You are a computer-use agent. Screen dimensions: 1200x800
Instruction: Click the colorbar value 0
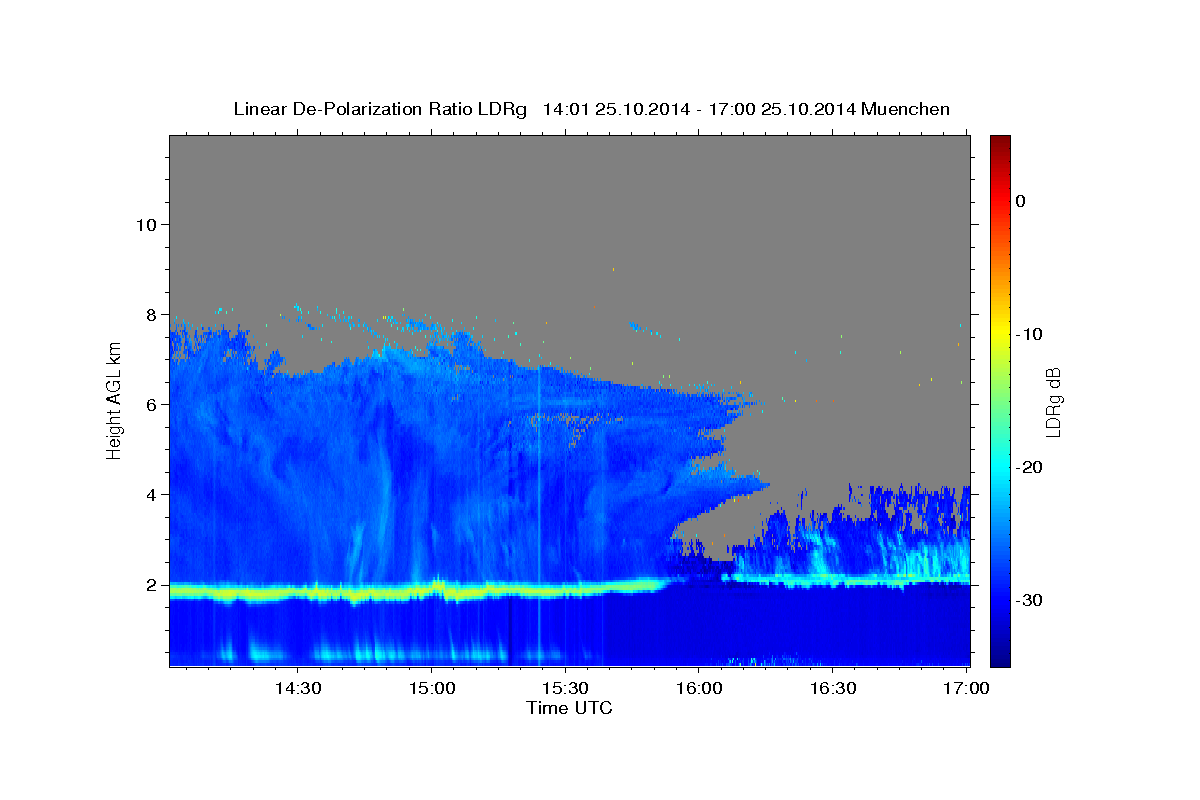coord(1020,201)
